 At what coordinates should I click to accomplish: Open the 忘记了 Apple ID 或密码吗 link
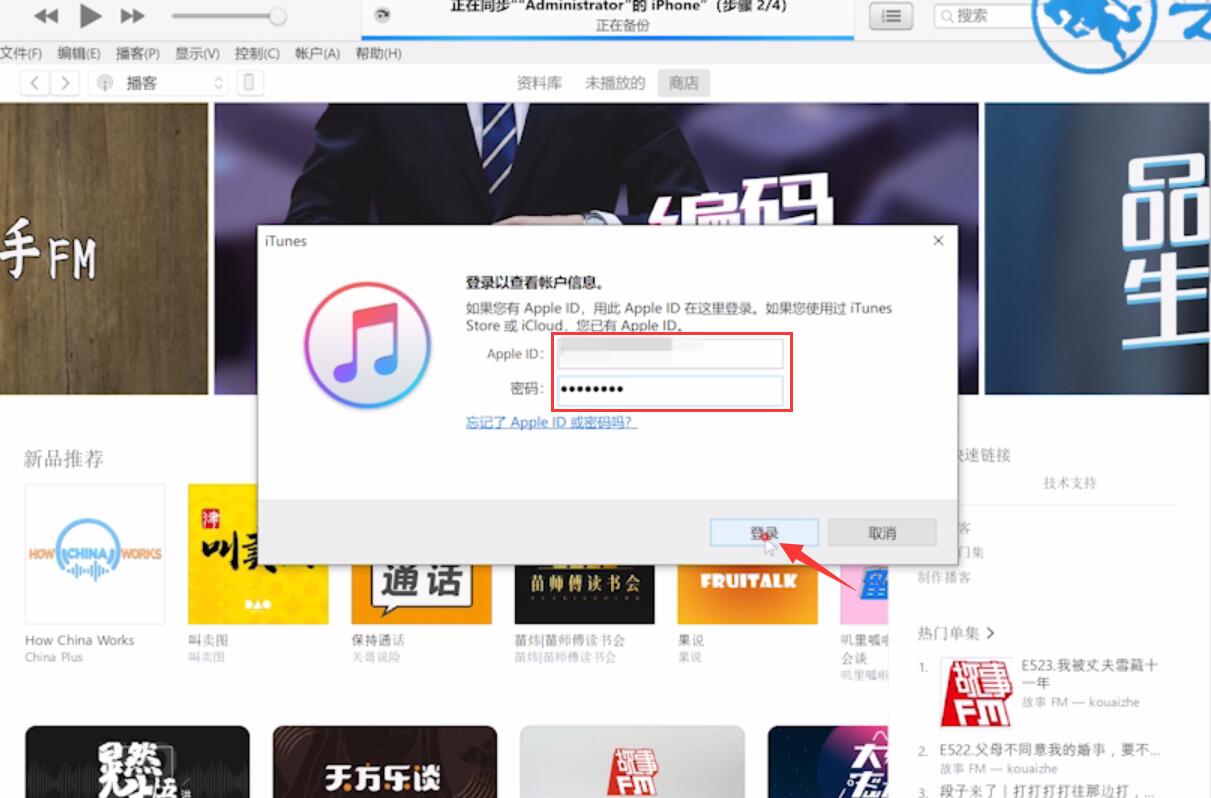[x=551, y=422]
